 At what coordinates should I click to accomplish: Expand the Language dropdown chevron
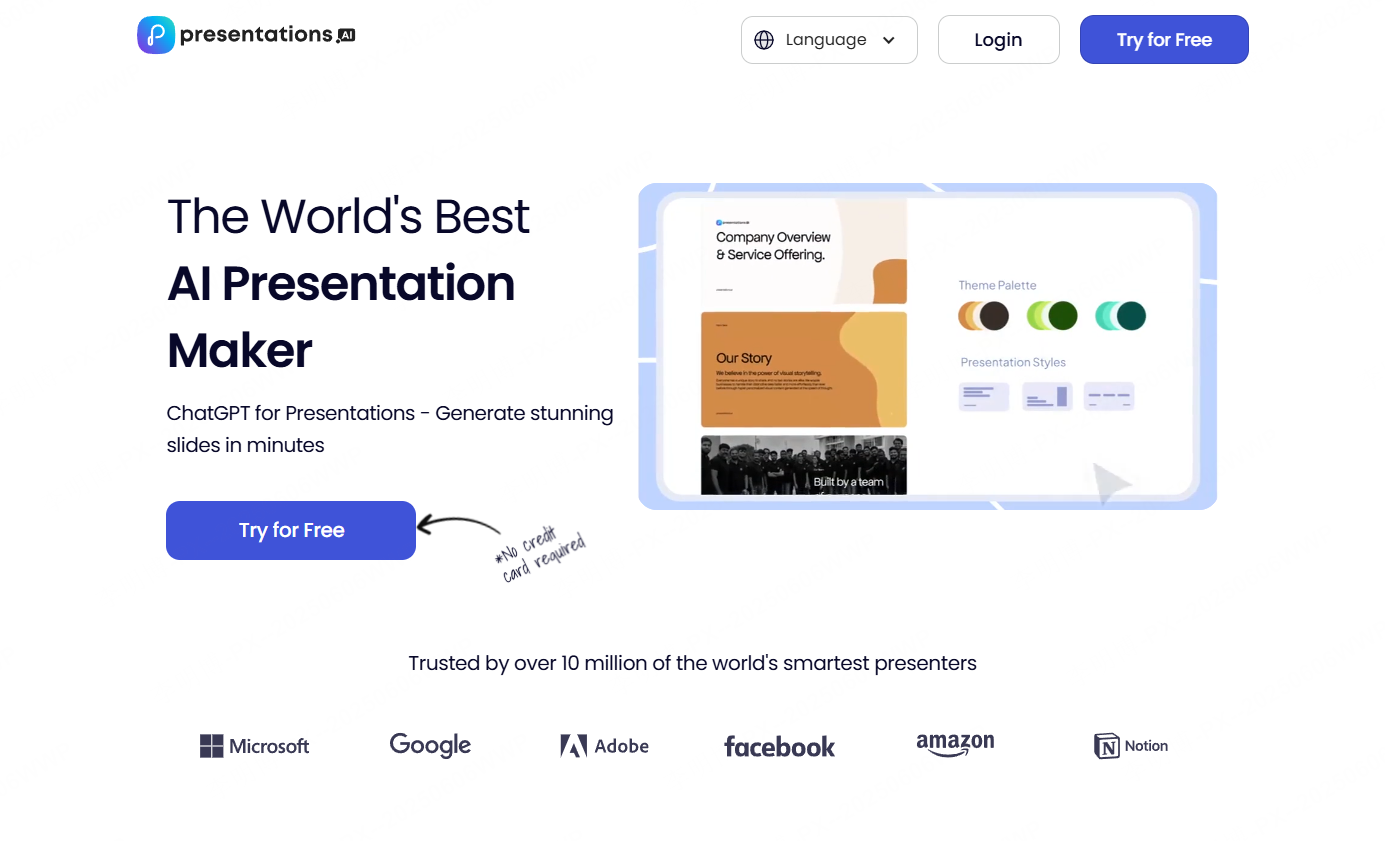coord(888,40)
